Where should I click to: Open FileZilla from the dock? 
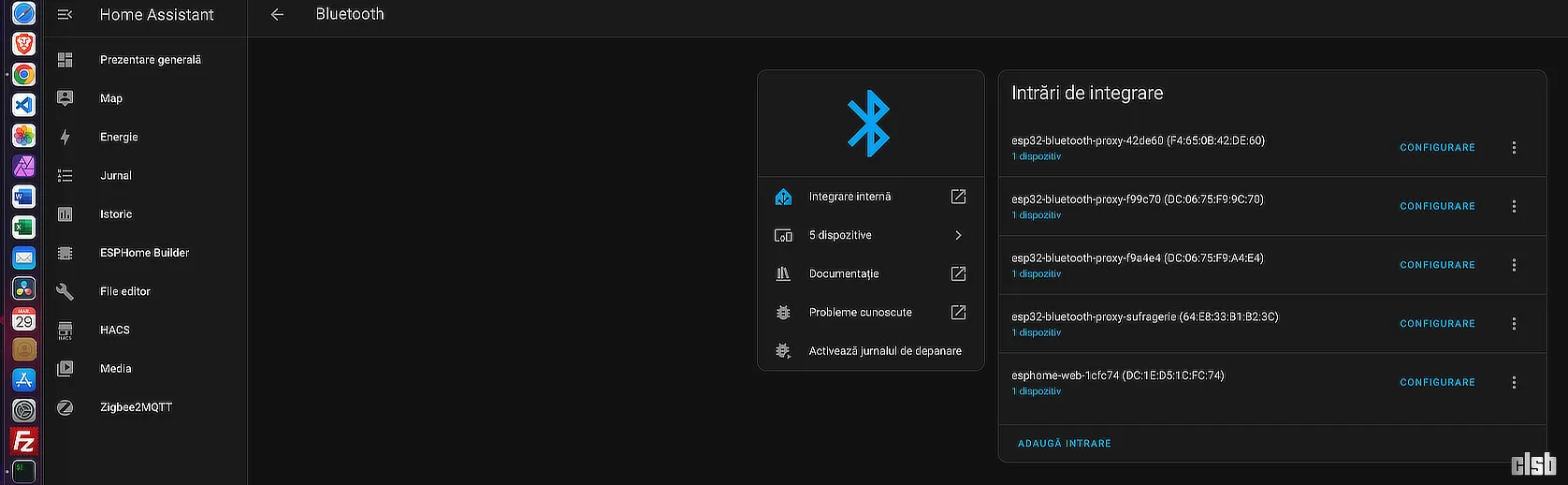pos(24,441)
